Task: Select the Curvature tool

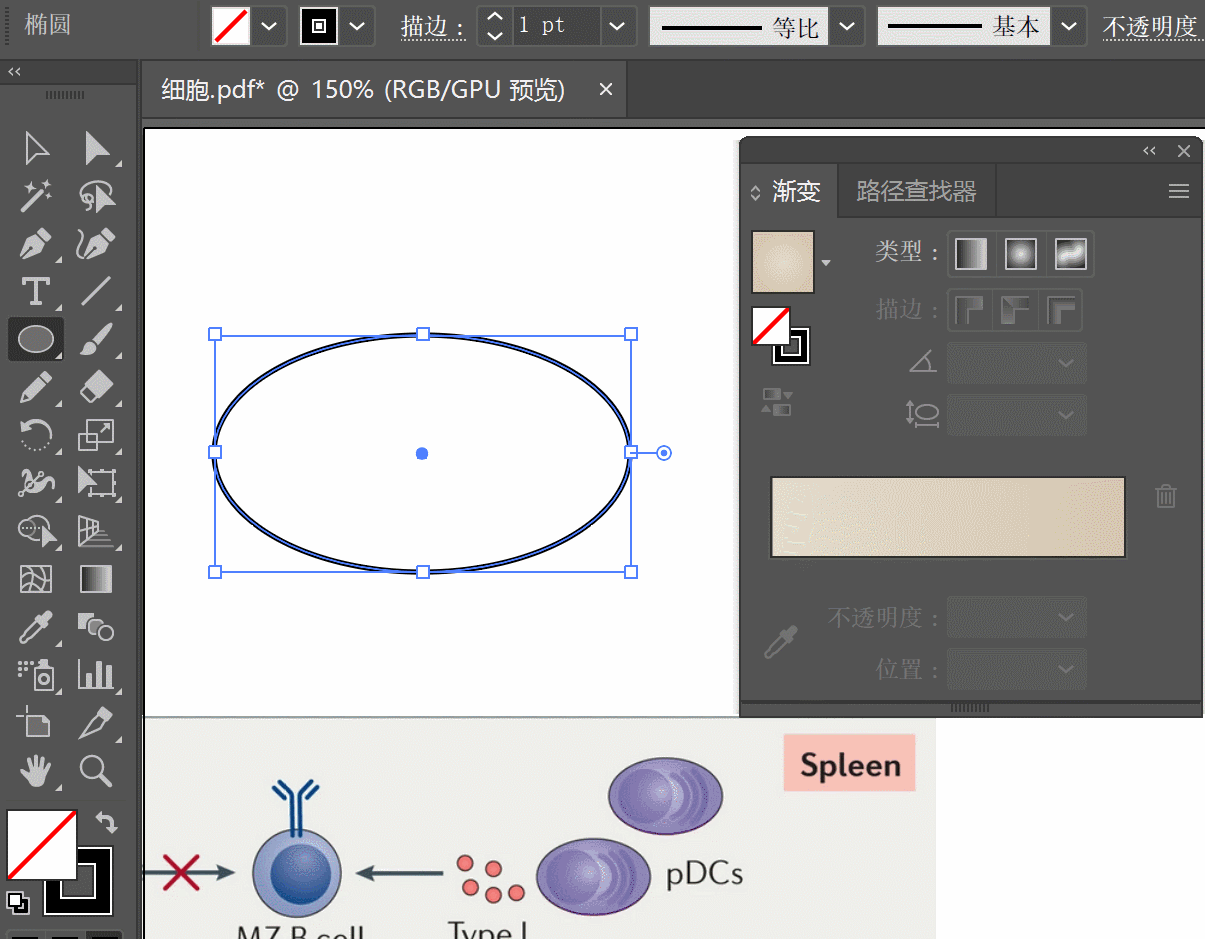Action: pyautogui.click(x=97, y=245)
